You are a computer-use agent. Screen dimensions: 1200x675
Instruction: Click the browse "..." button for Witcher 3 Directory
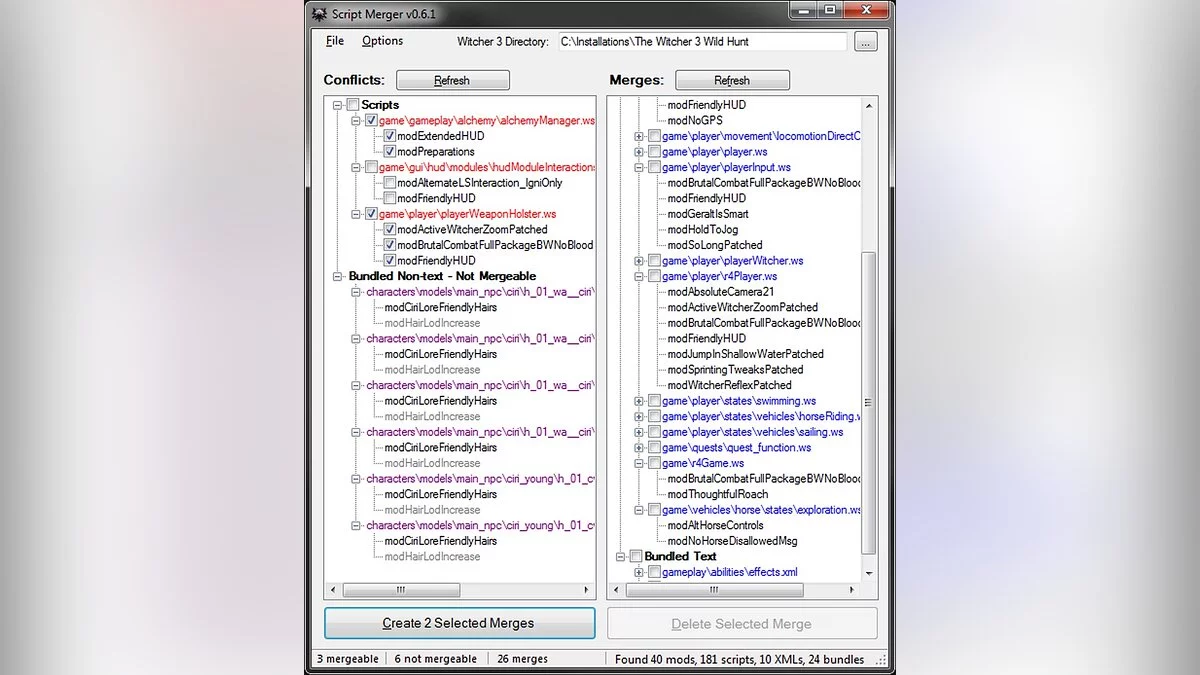pyautogui.click(x=866, y=41)
